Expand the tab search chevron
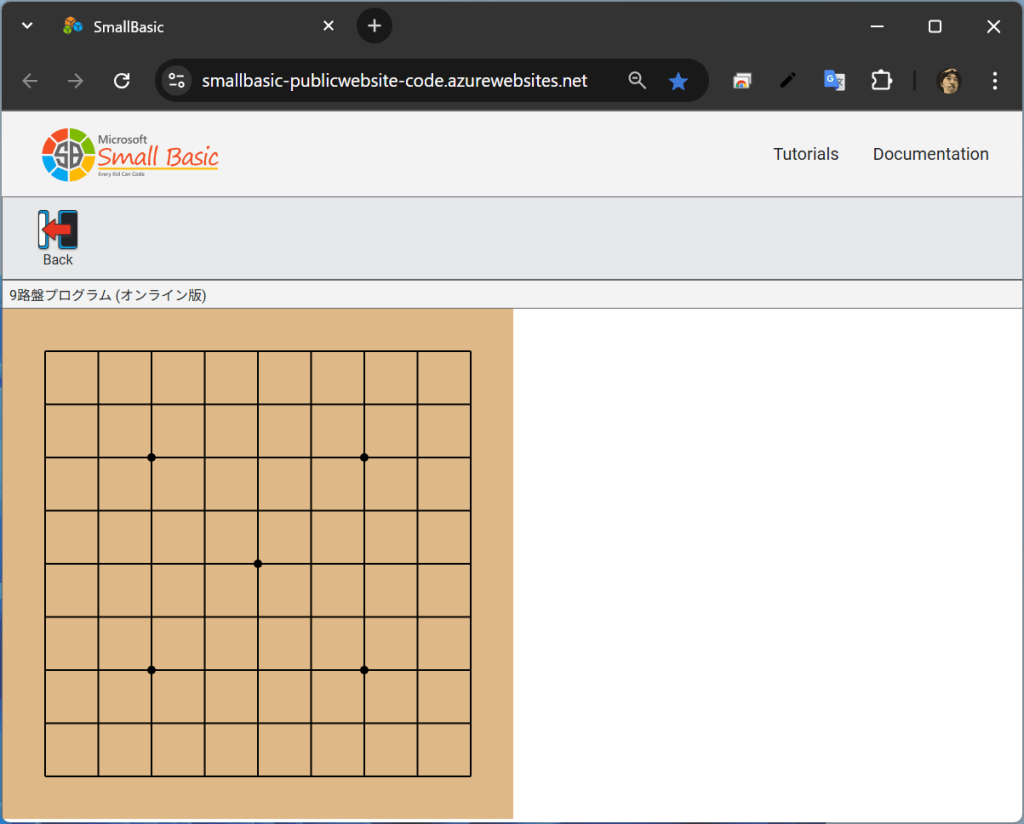 pos(27,26)
